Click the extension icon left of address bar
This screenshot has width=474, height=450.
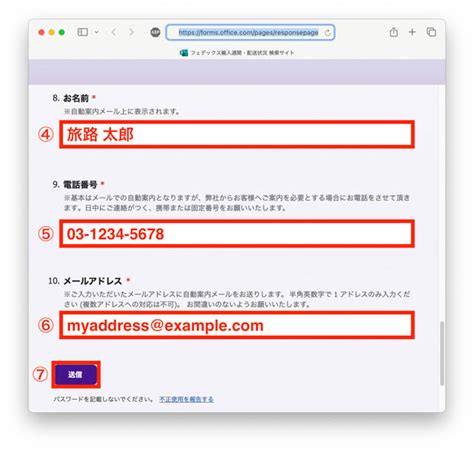[155, 32]
